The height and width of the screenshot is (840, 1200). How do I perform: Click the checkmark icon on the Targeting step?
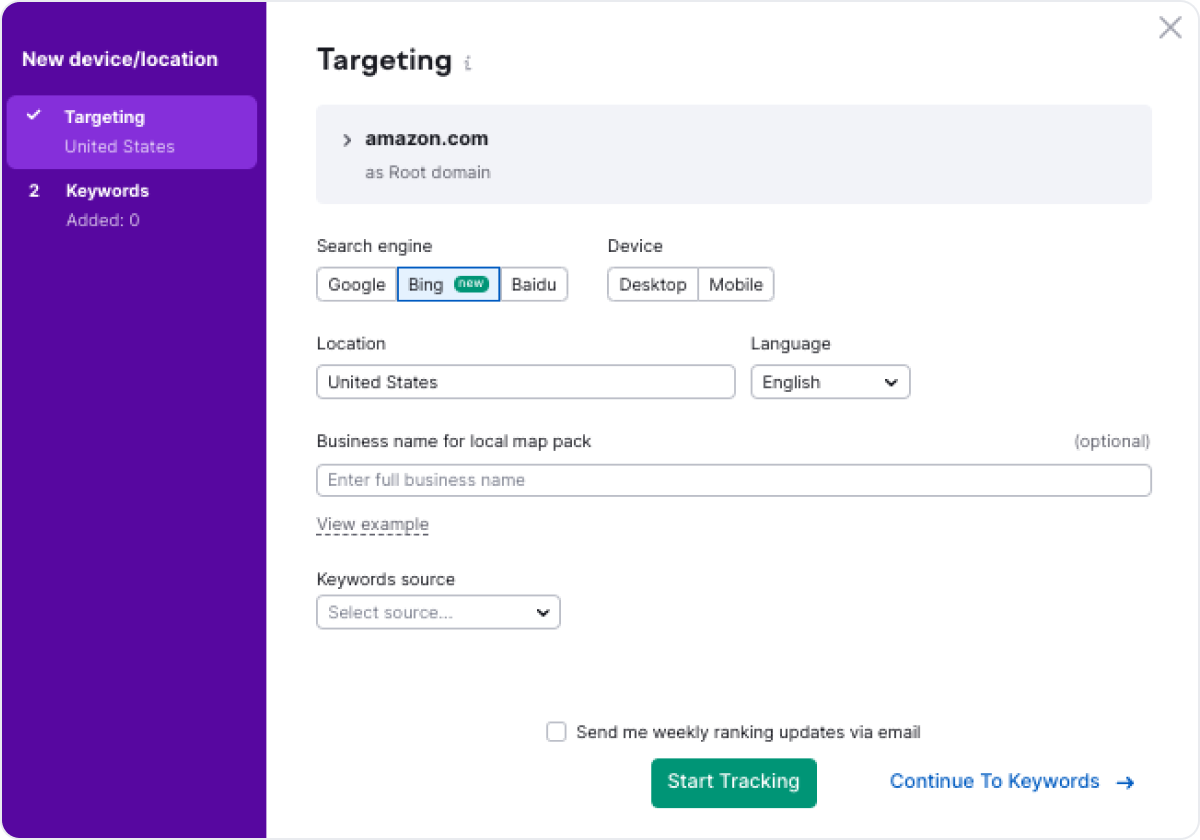(x=36, y=116)
